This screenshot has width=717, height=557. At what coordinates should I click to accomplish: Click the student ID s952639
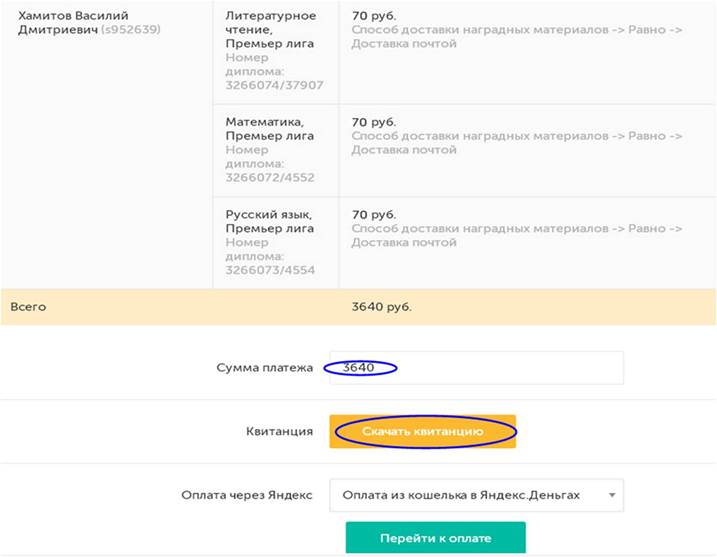[x=131, y=30]
